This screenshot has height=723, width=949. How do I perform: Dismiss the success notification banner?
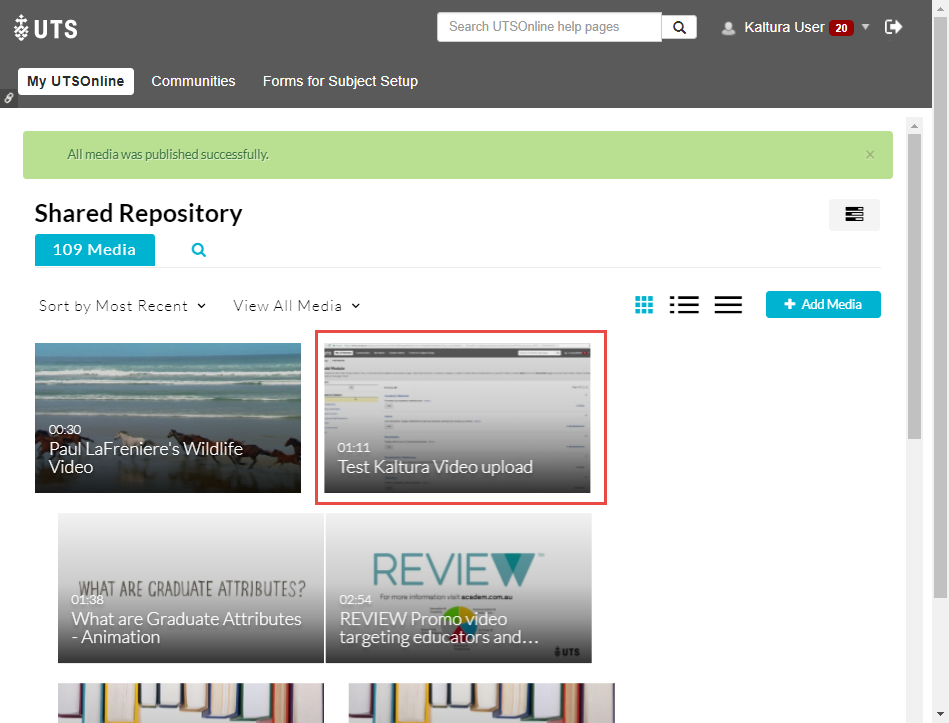[x=870, y=155]
